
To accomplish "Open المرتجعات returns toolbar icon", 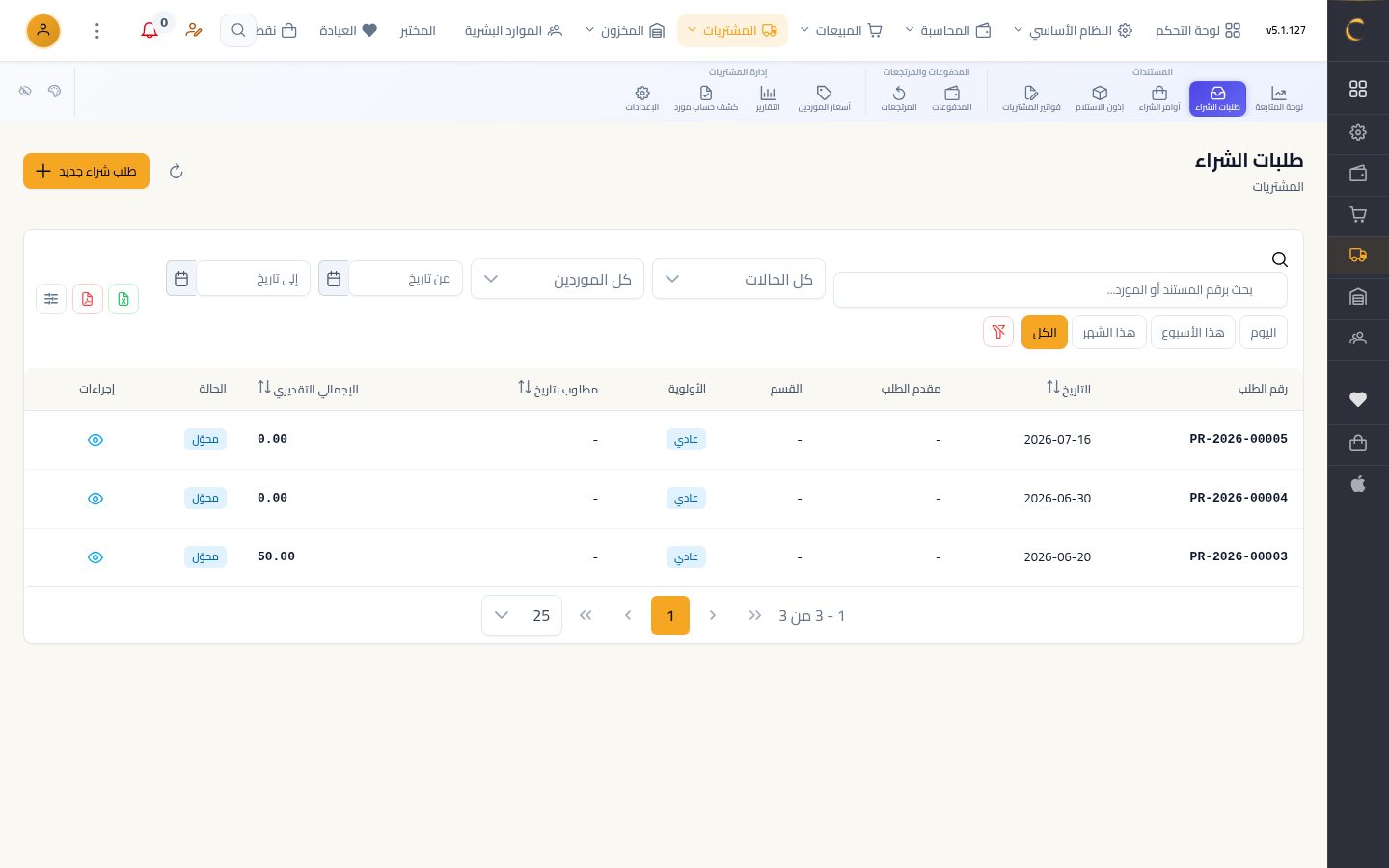I will (899, 98).
